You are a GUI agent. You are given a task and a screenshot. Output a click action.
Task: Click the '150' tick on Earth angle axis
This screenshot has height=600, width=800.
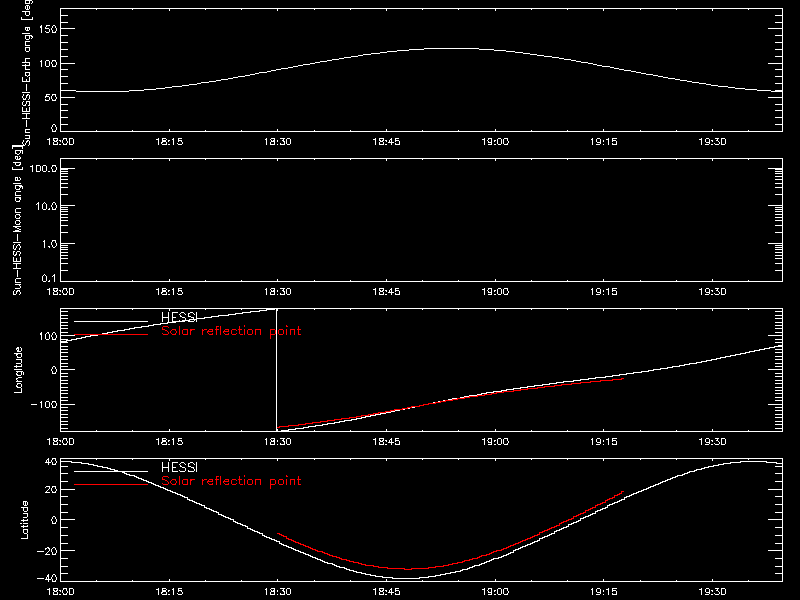click(x=47, y=29)
